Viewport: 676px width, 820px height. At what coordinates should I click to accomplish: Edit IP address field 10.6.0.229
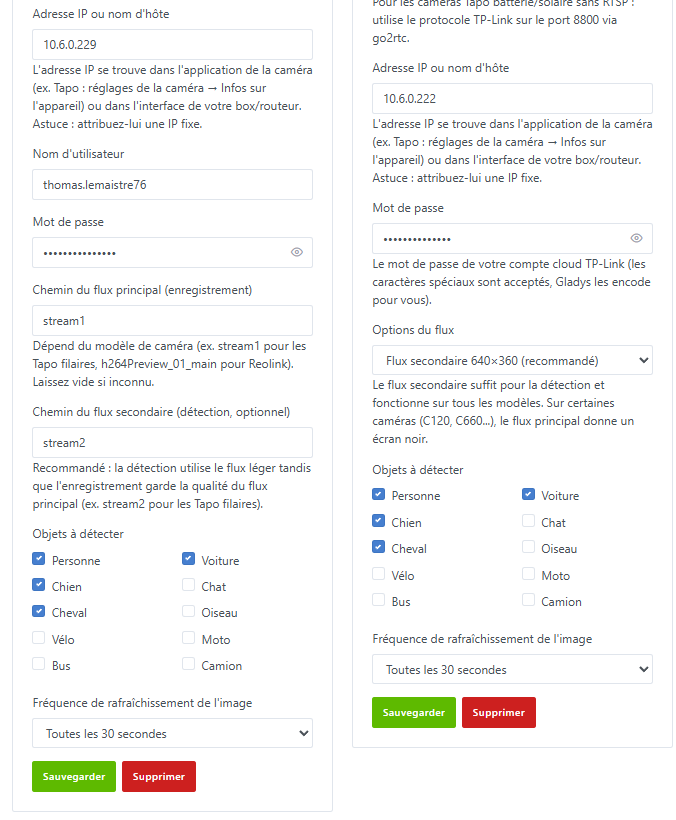pos(173,44)
